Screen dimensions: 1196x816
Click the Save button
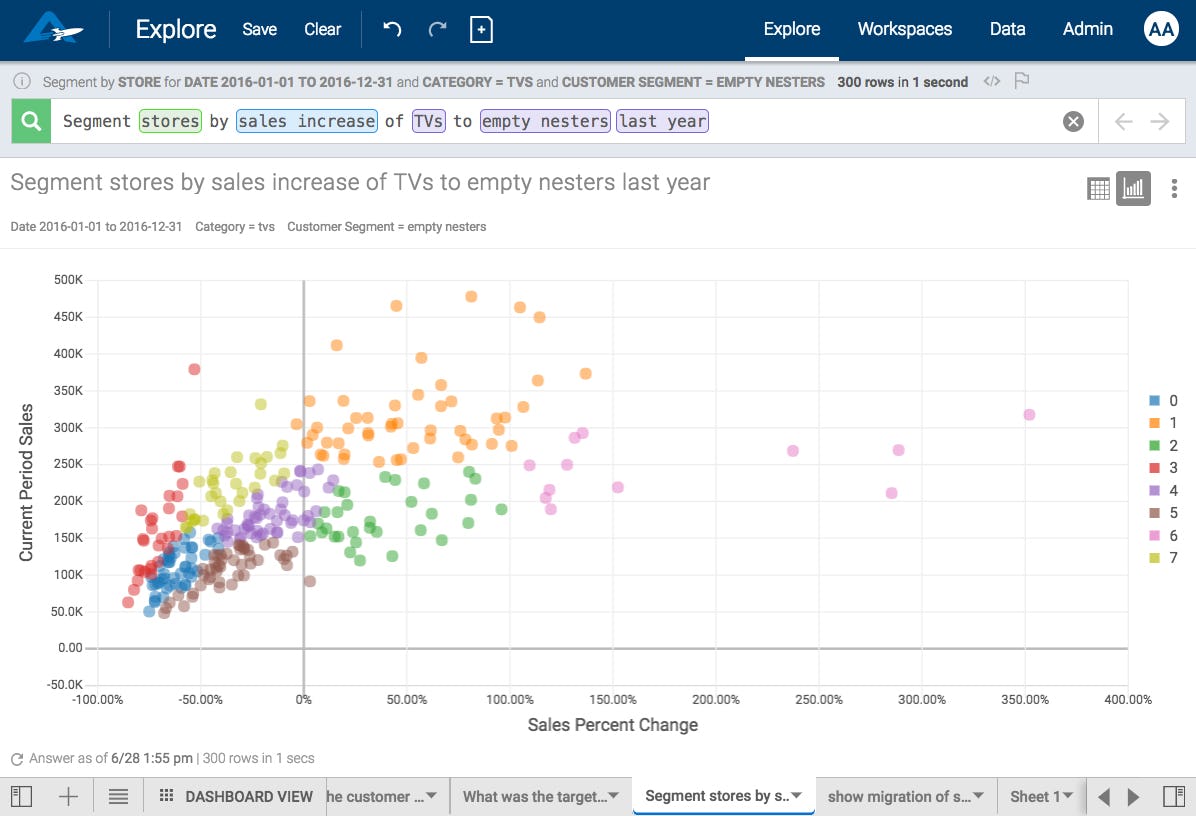[x=259, y=29]
